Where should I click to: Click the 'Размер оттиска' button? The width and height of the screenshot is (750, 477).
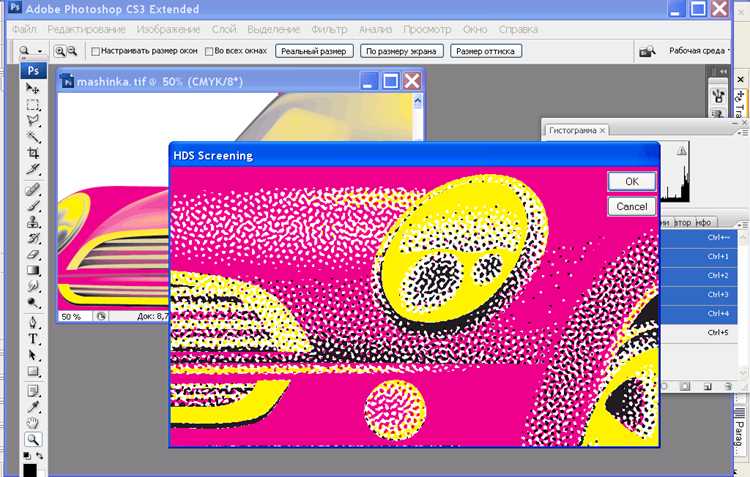tap(485, 51)
